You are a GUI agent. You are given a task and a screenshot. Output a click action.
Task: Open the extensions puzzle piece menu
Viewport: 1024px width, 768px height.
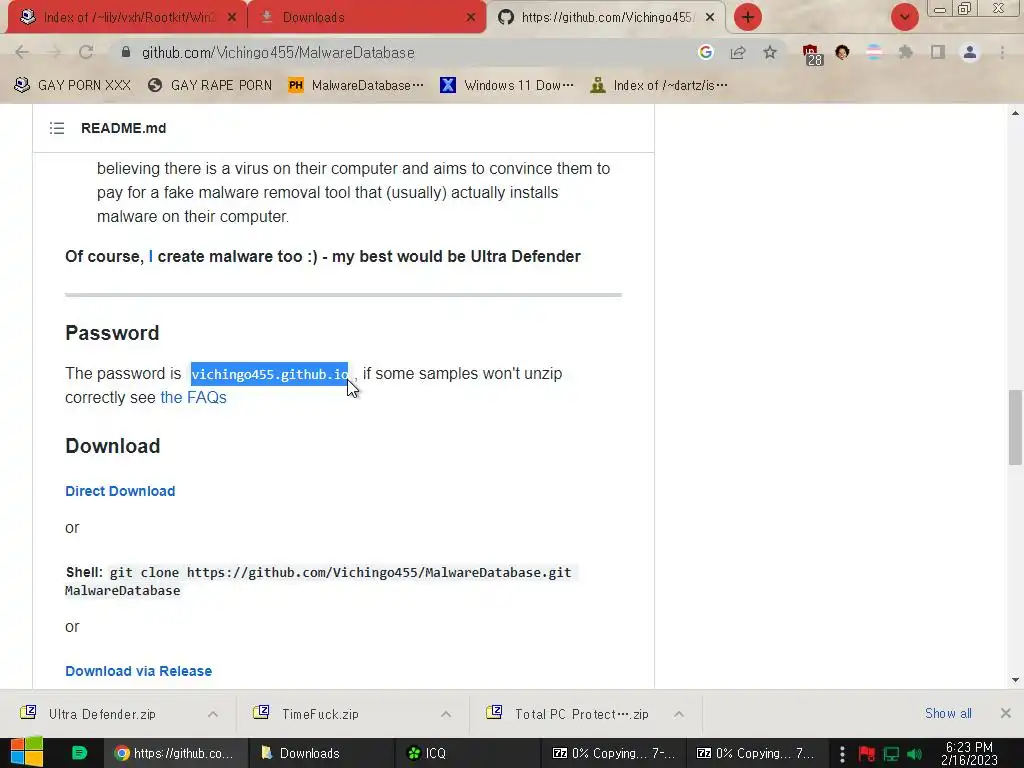(906, 52)
